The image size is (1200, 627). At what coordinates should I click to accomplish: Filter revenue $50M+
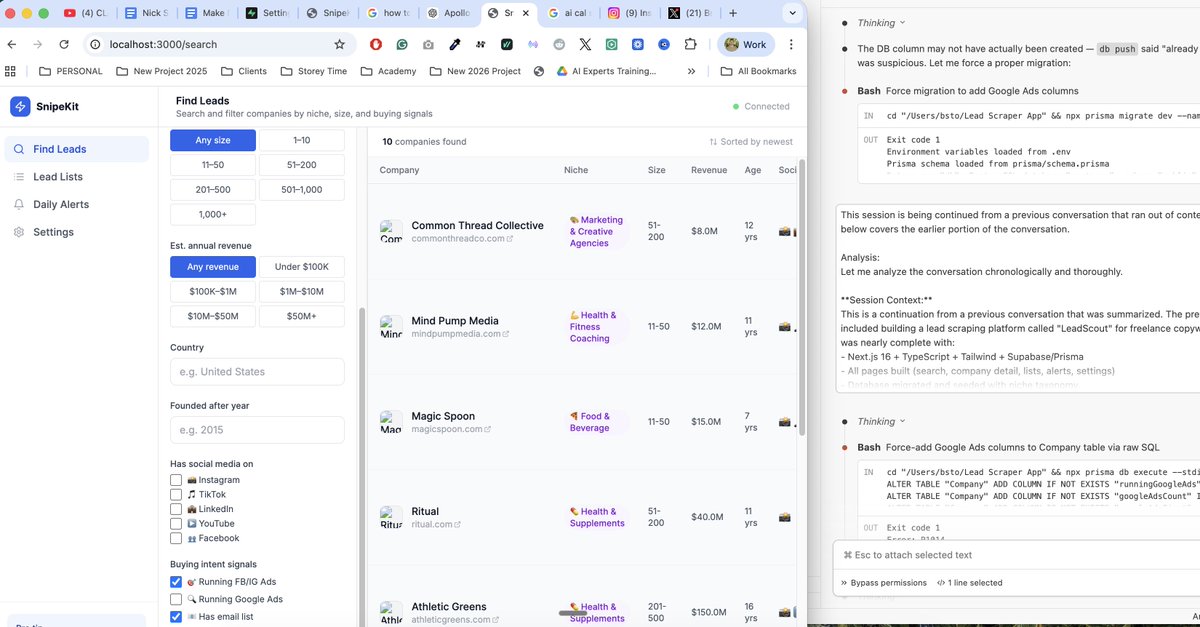[301, 316]
